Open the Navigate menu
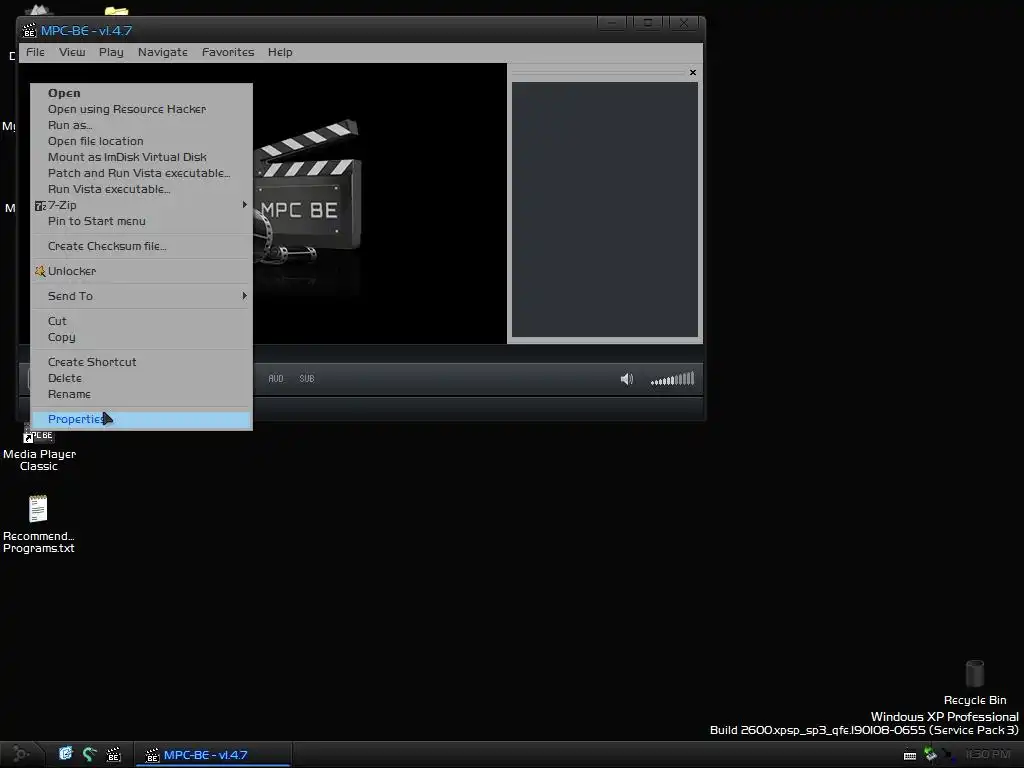The image size is (1024, 768). 163,52
